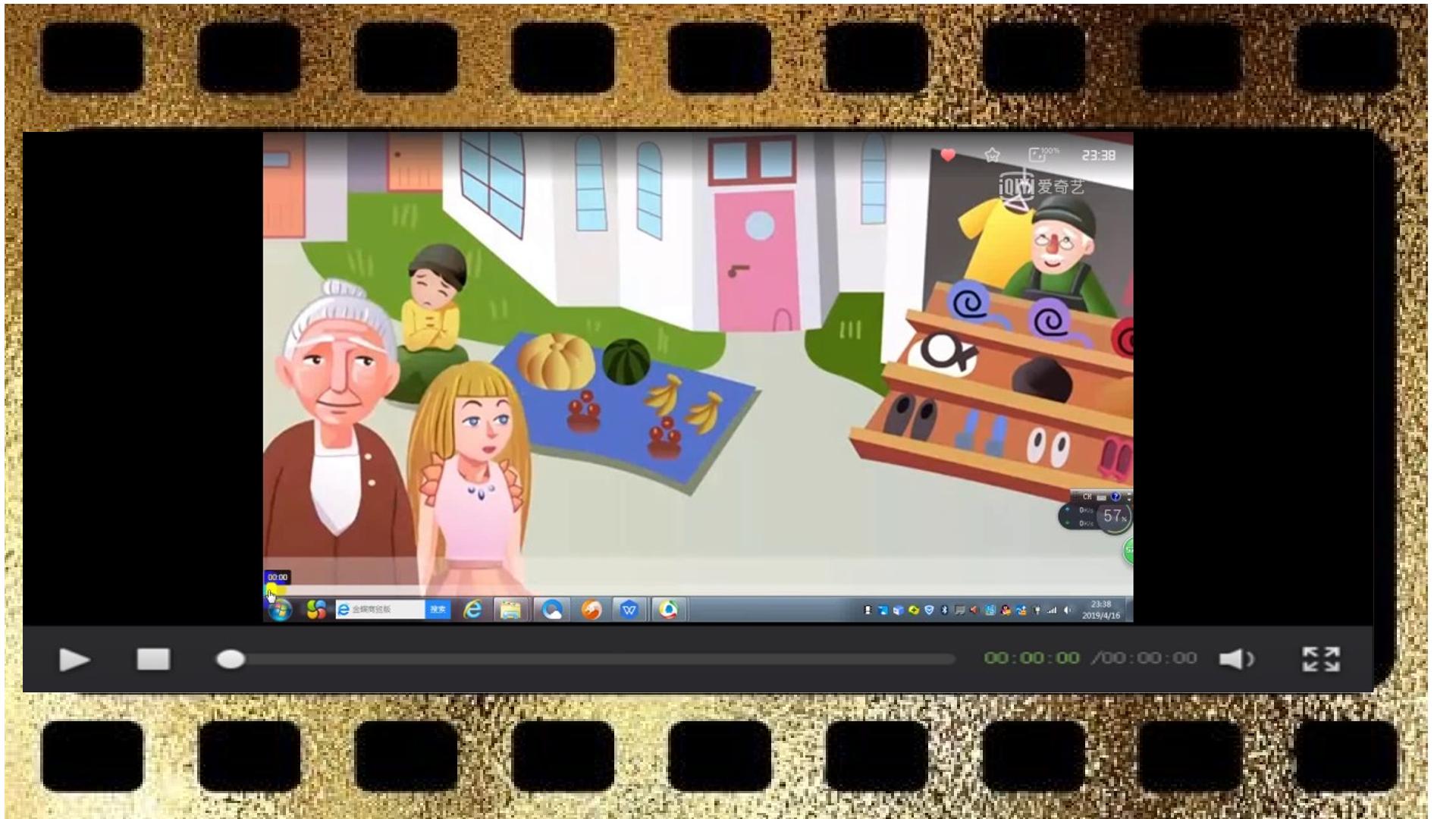Image resolution: width=1456 pixels, height=819 pixels.
Task: Click the colorful pinwheel browser icon
Action: 316,610
